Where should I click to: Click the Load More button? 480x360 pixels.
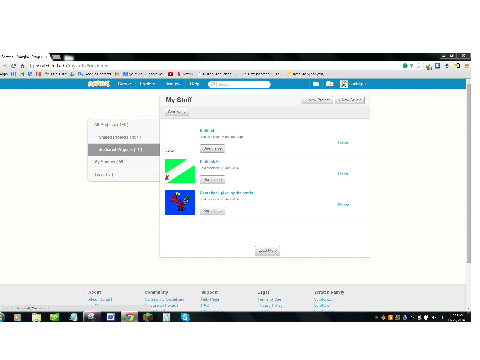[267, 251]
